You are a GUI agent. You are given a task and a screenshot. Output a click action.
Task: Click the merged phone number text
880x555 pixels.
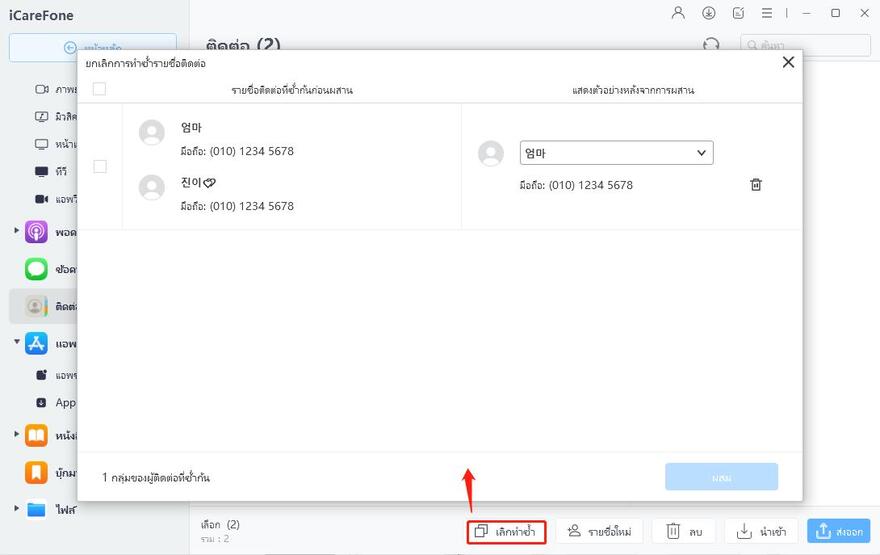(576, 185)
